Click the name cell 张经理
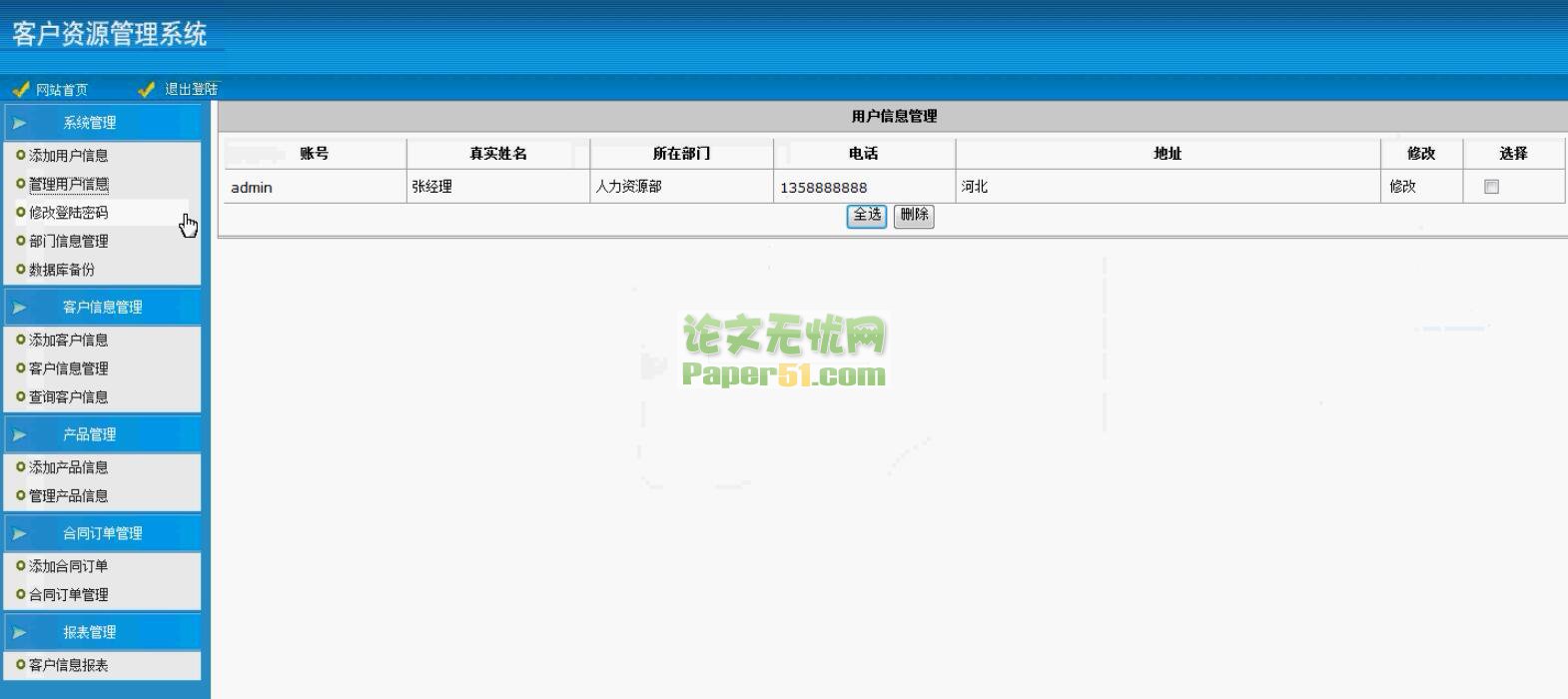The width and height of the screenshot is (1568, 699). point(498,187)
